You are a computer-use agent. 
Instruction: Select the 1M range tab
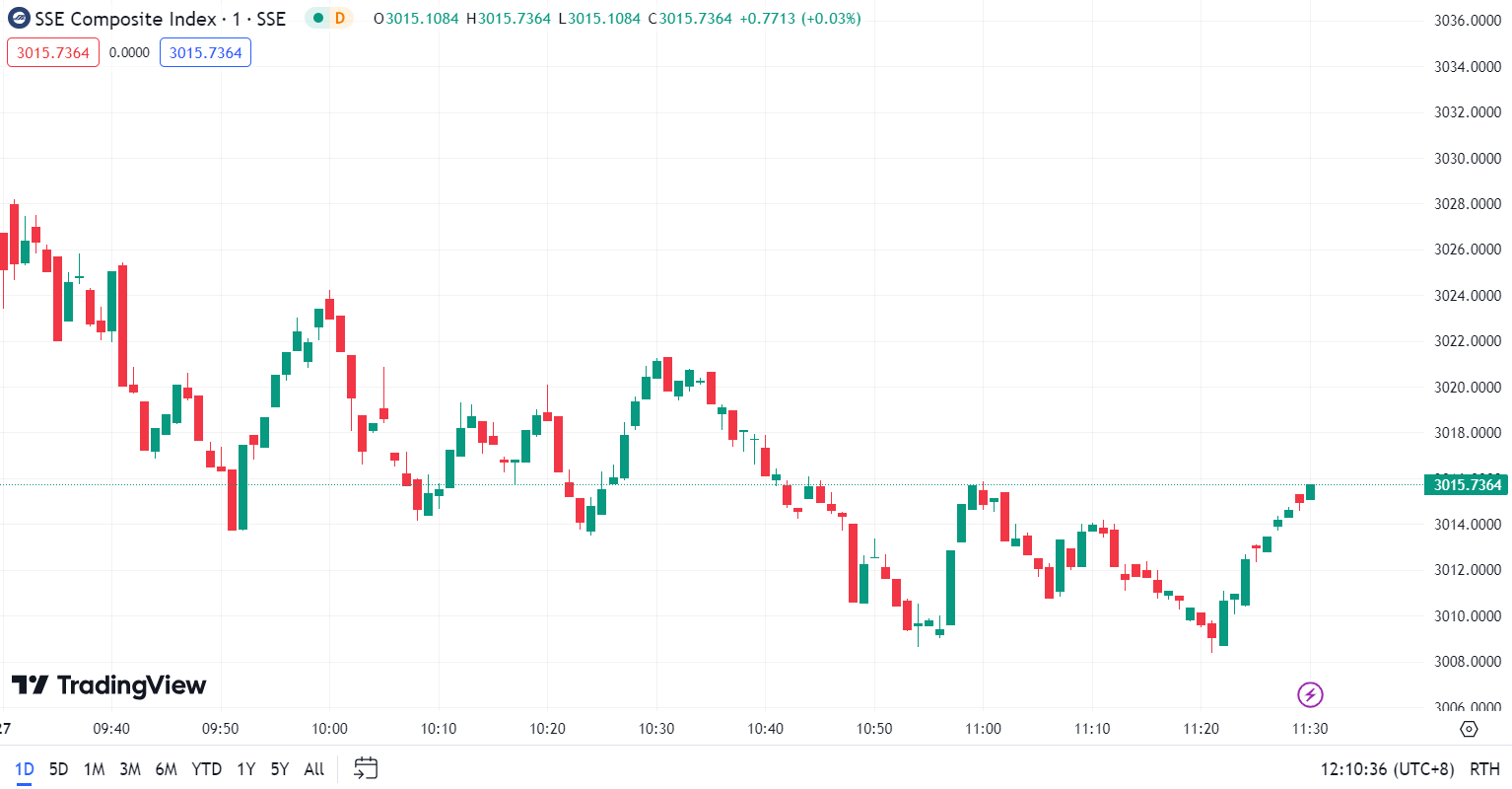tap(94, 769)
